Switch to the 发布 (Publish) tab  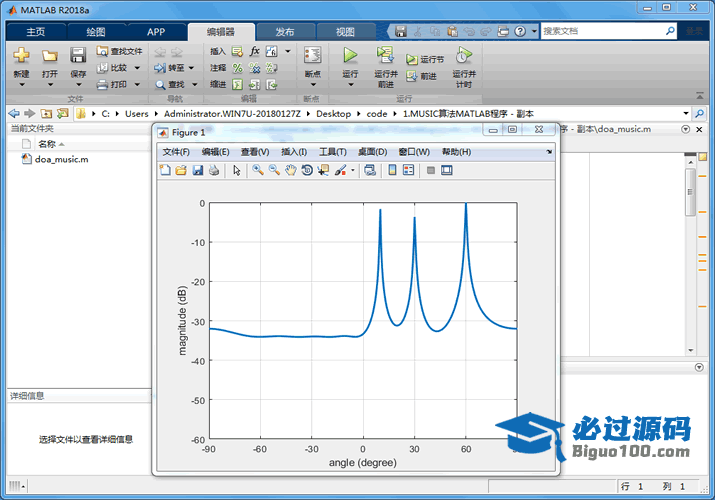tap(285, 32)
